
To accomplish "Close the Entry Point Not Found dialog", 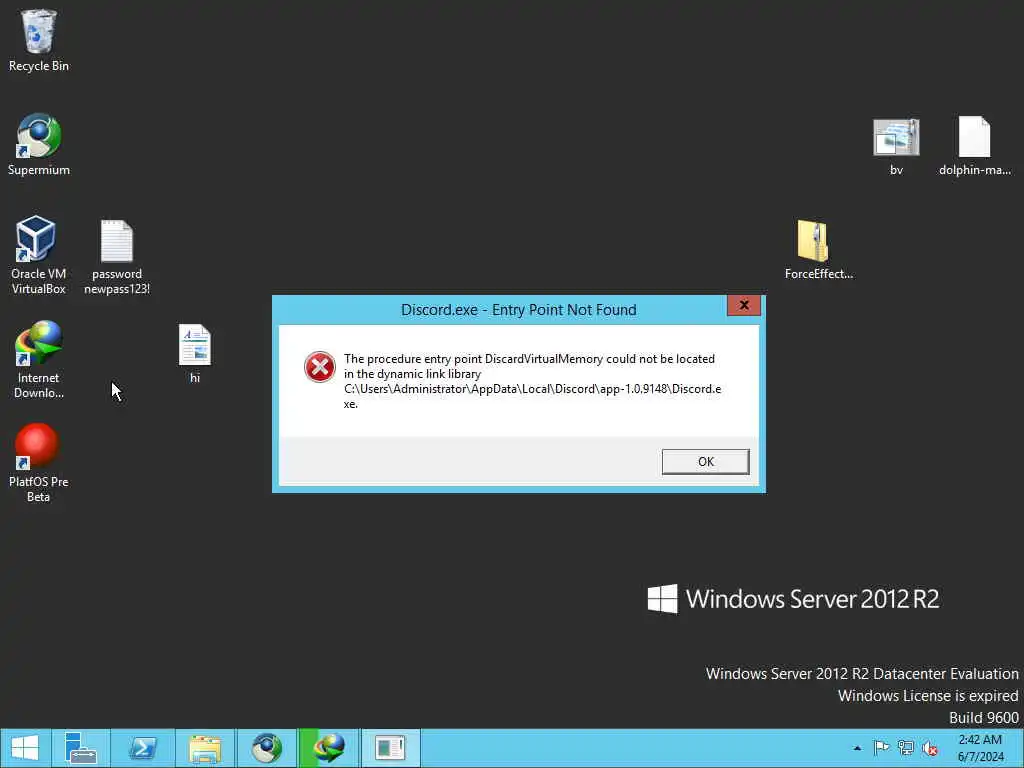I will (x=744, y=305).
